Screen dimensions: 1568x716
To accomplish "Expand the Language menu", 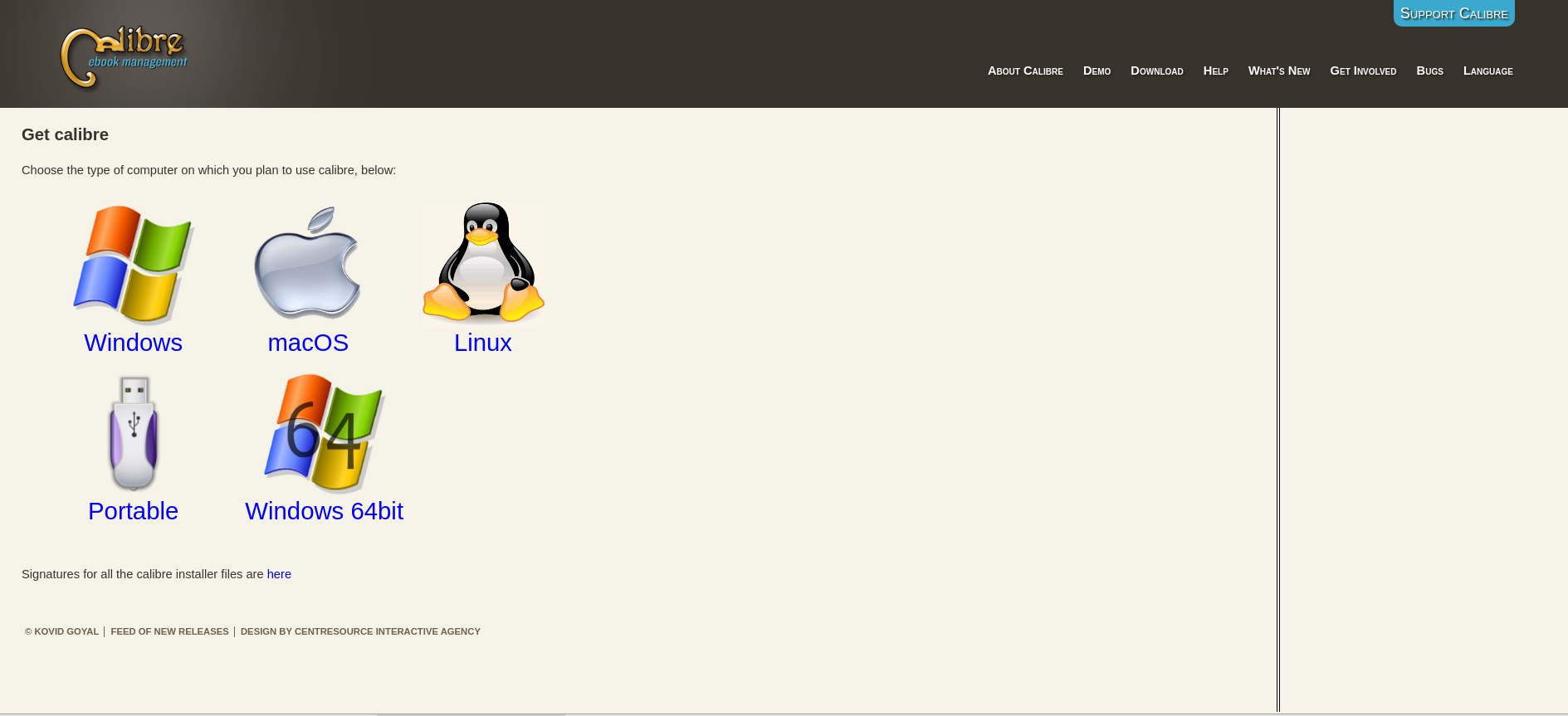I will tap(1487, 71).
